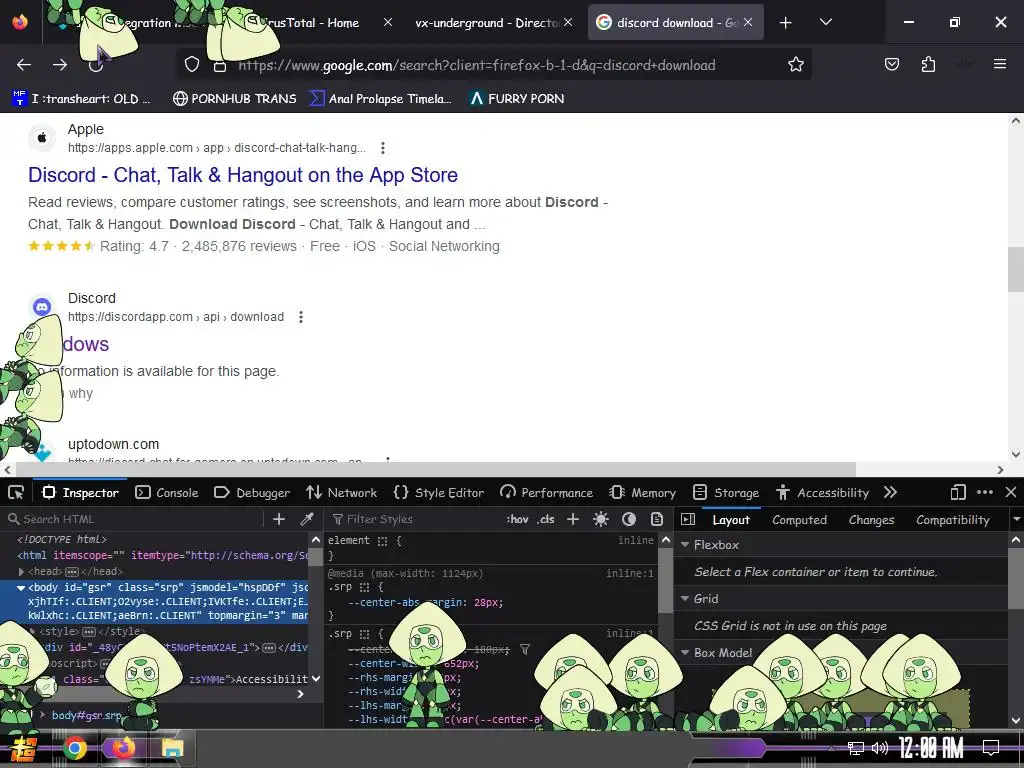1024x768 pixels.
Task: Toggle the .cls classes panel
Action: [546, 519]
